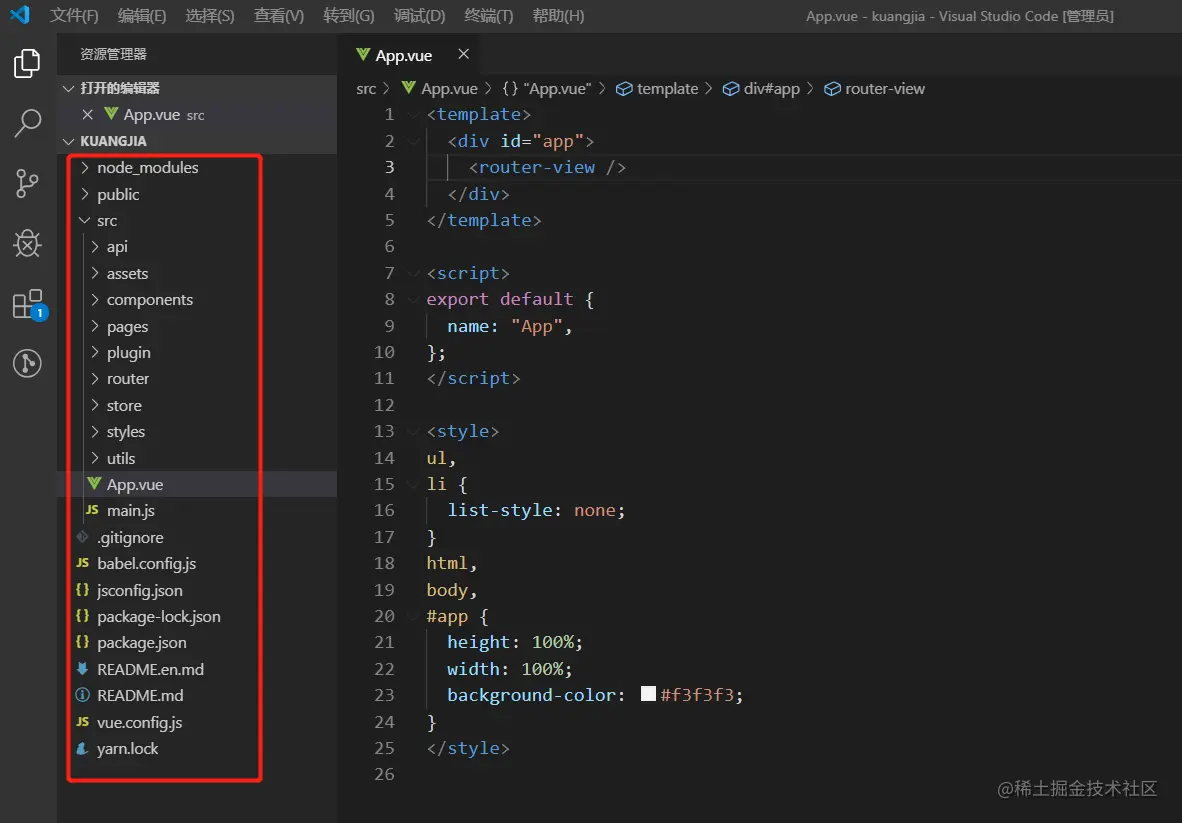Expand the styles folder
This screenshot has width=1182, height=823.
pos(94,431)
